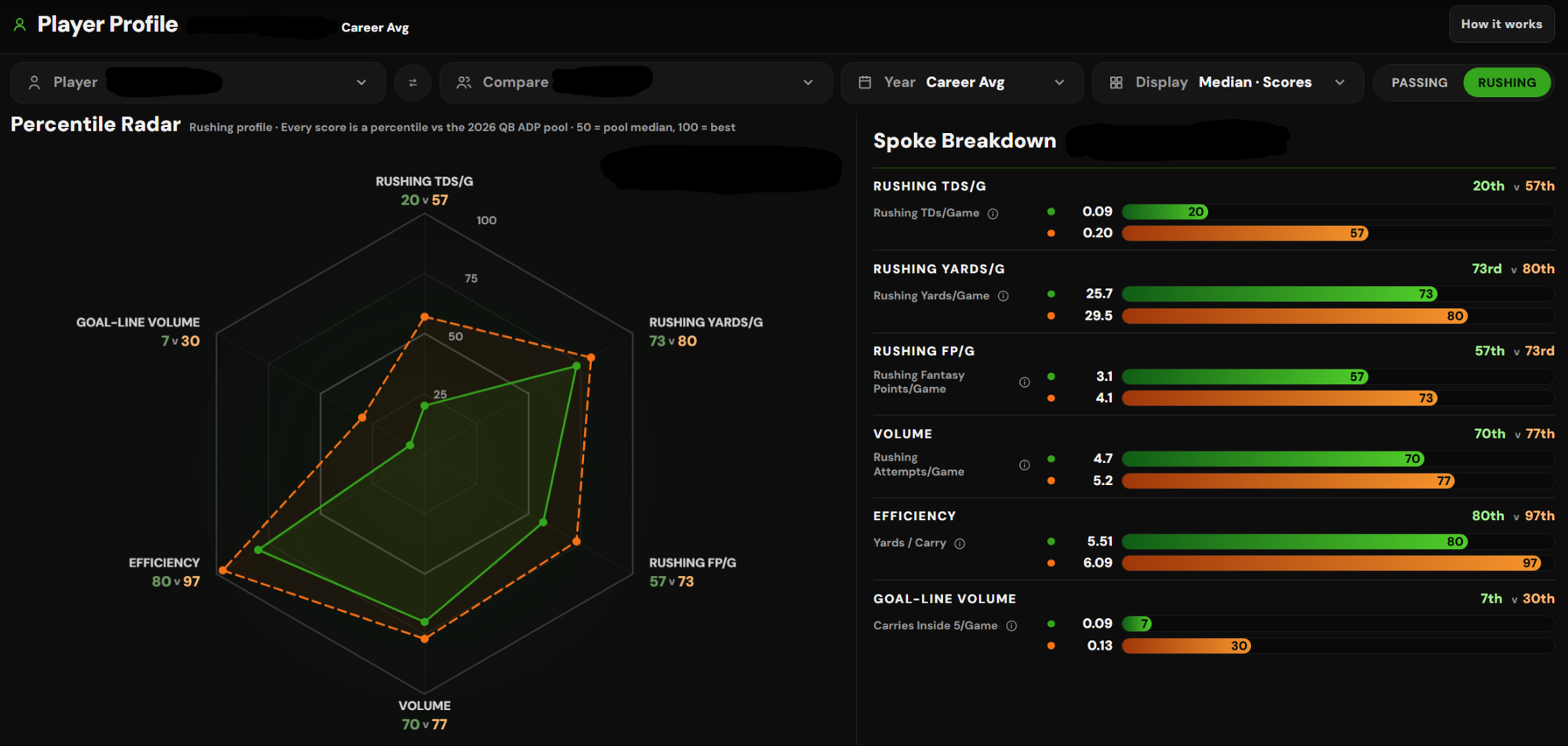This screenshot has width=1568, height=746.
Task: Expand the Display Median Scores dropdown chevron
Action: (1340, 82)
